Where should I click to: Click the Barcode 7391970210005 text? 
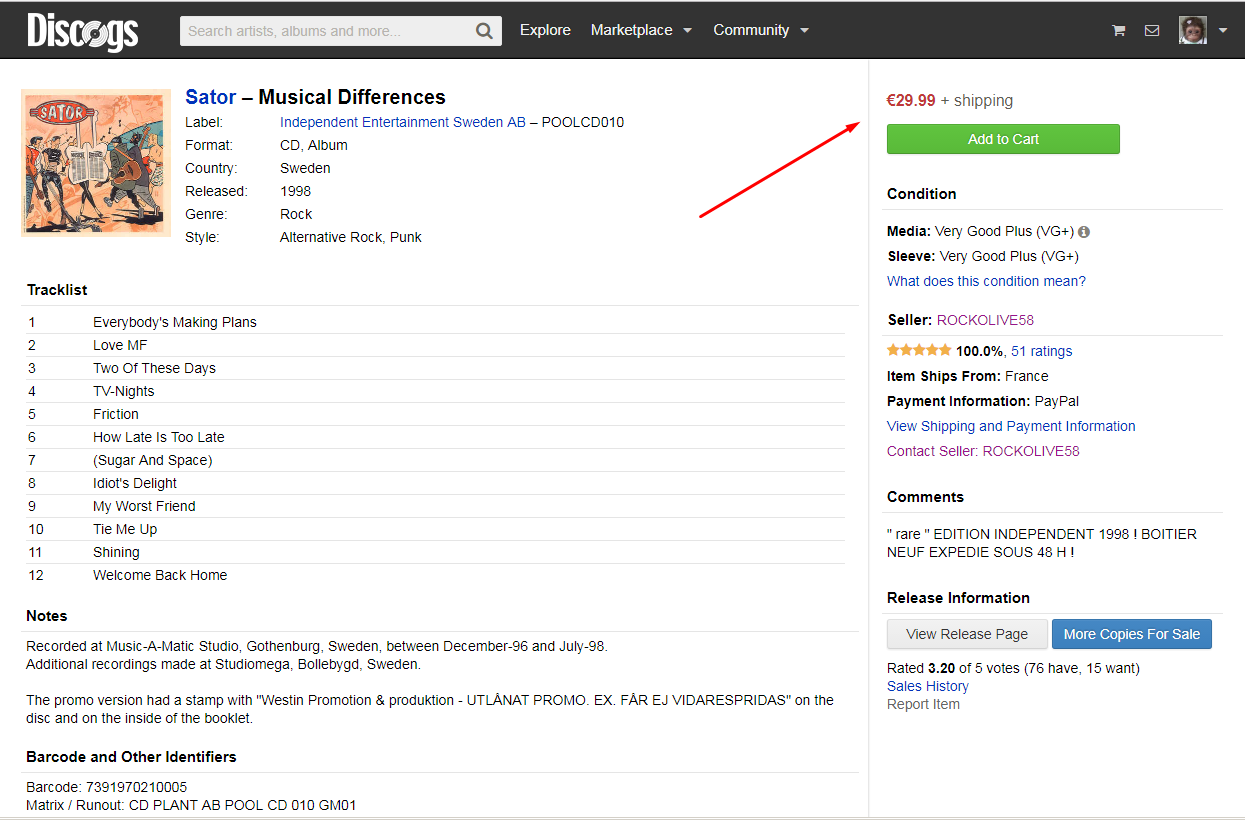coord(107,787)
